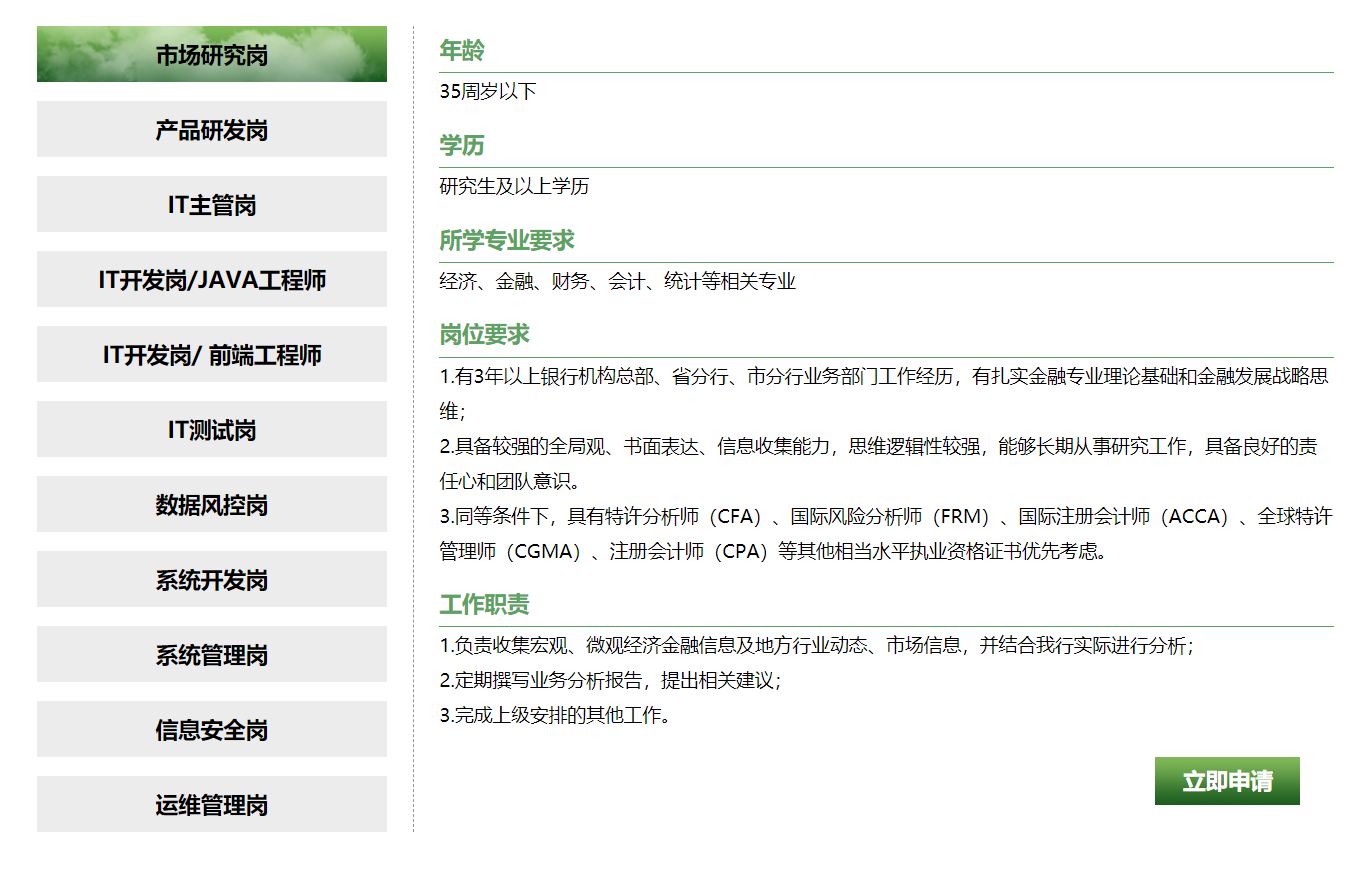The height and width of the screenshot is (884, 1370).
Task: Click the 35周岁以下 age text
Action: (x=488, y=92)
